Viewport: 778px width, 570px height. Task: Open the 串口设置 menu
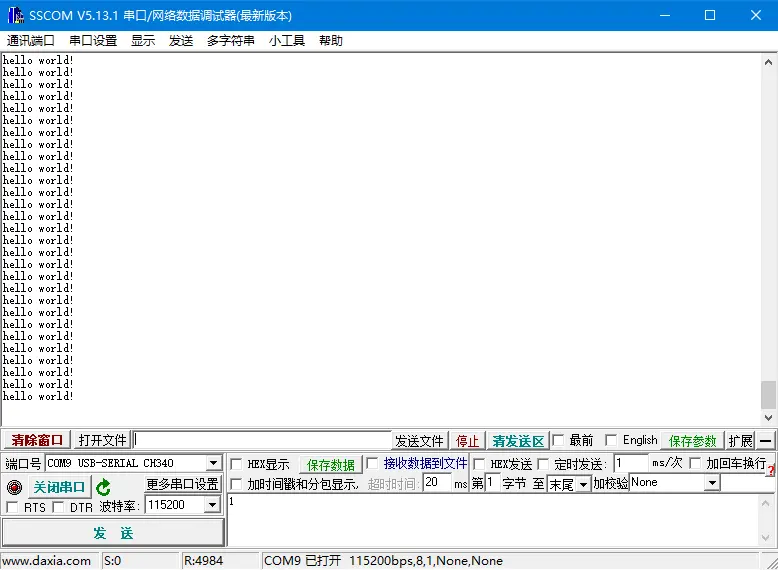tap(93, 41)
